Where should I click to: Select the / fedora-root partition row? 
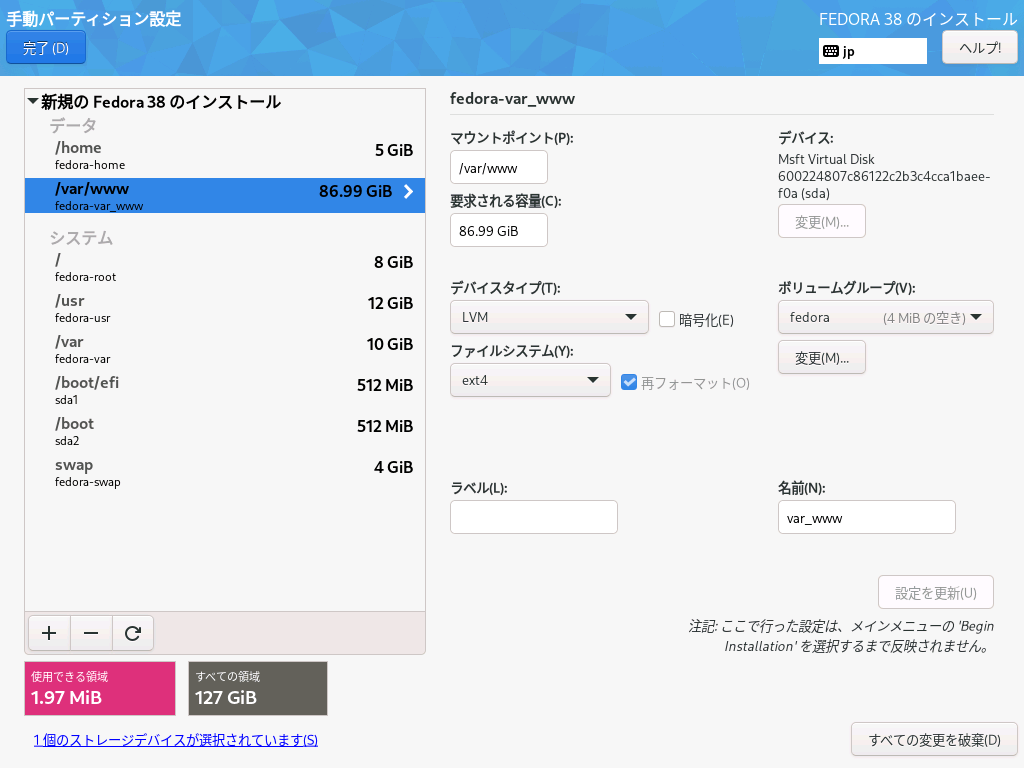pos(225,267)
